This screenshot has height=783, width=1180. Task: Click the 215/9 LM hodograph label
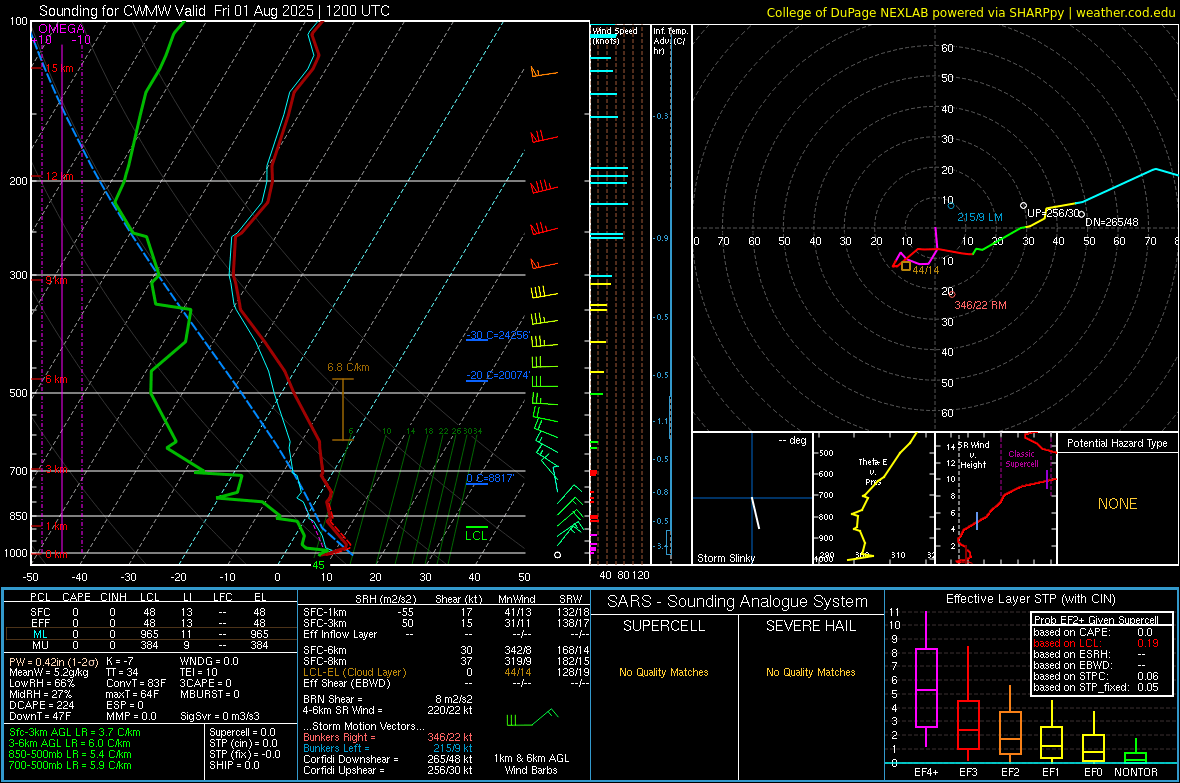point(980,217)
